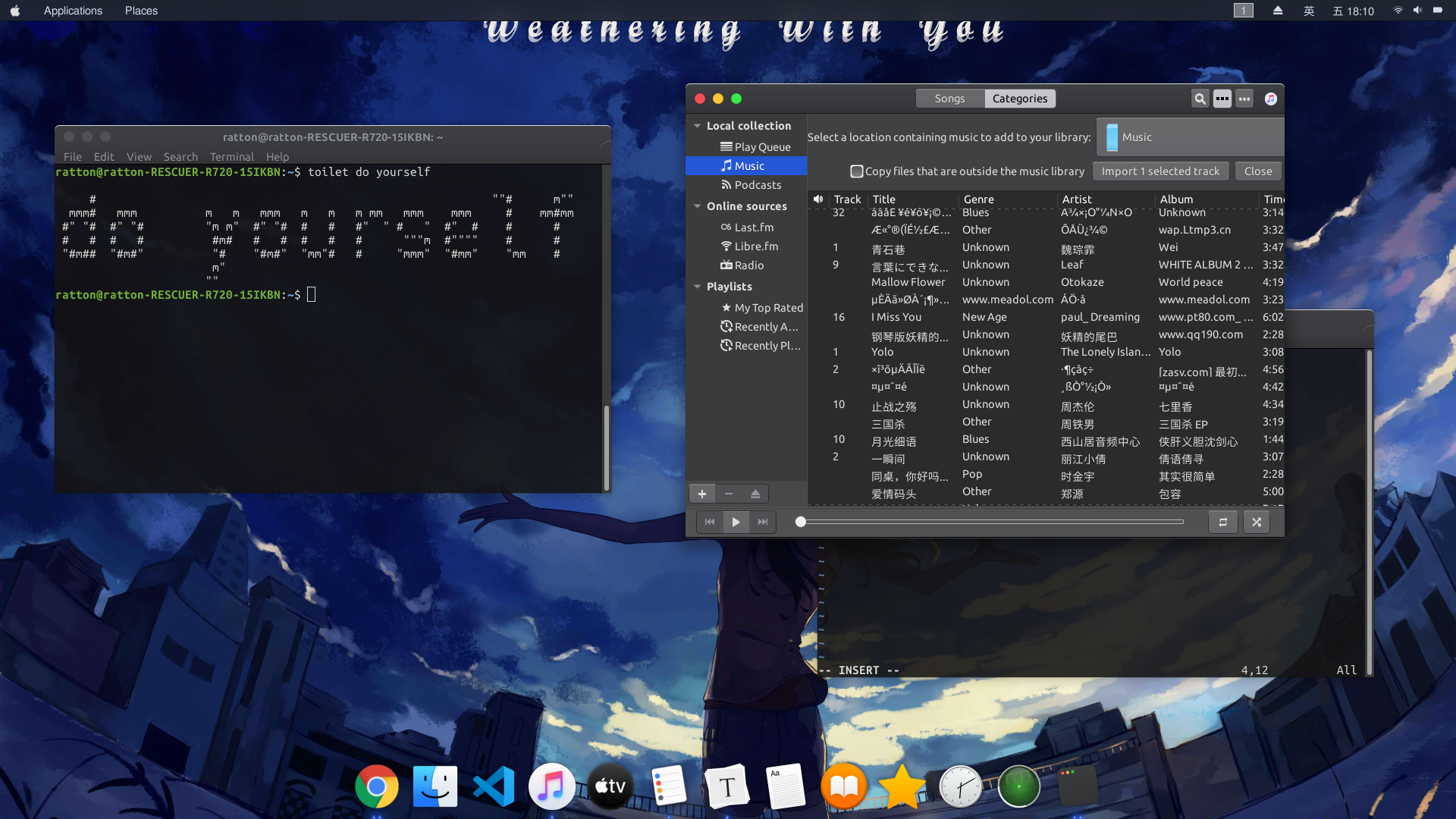Click the play button in music player
The width and height of the screenshot is (1456, 819).
click(x=736, y=521)
